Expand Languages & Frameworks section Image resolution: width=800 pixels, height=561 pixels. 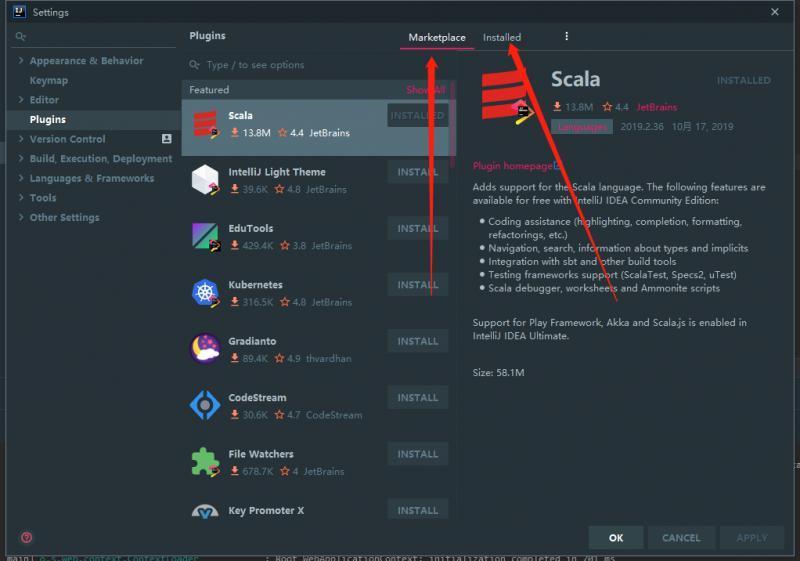[x=21, y=178]
